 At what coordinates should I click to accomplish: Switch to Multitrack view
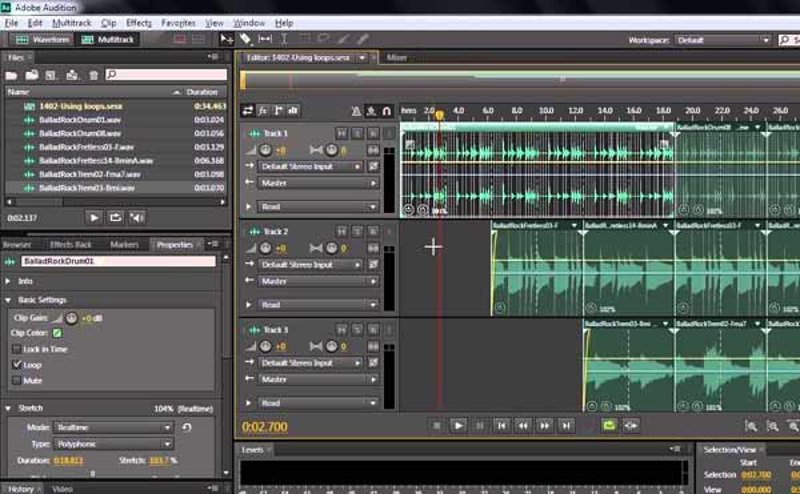pos(108,39)
